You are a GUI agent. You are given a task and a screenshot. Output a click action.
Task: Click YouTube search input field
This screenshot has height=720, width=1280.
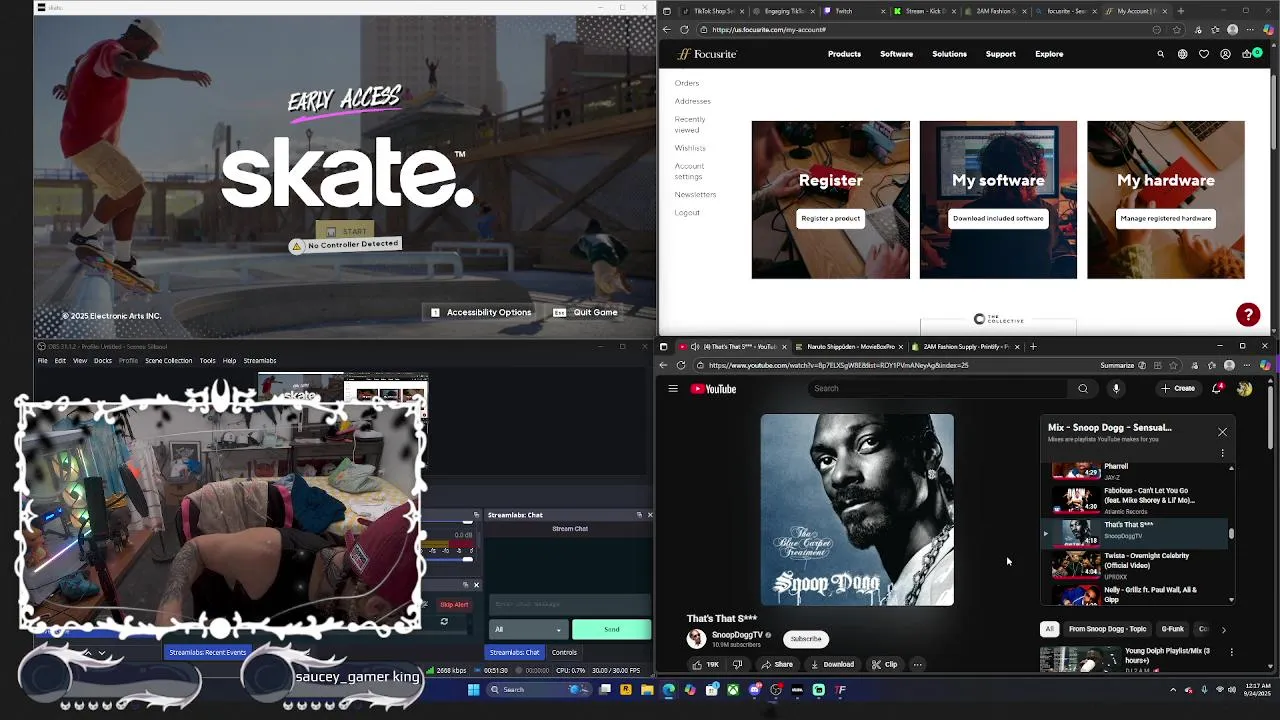[x=938, y=389]
